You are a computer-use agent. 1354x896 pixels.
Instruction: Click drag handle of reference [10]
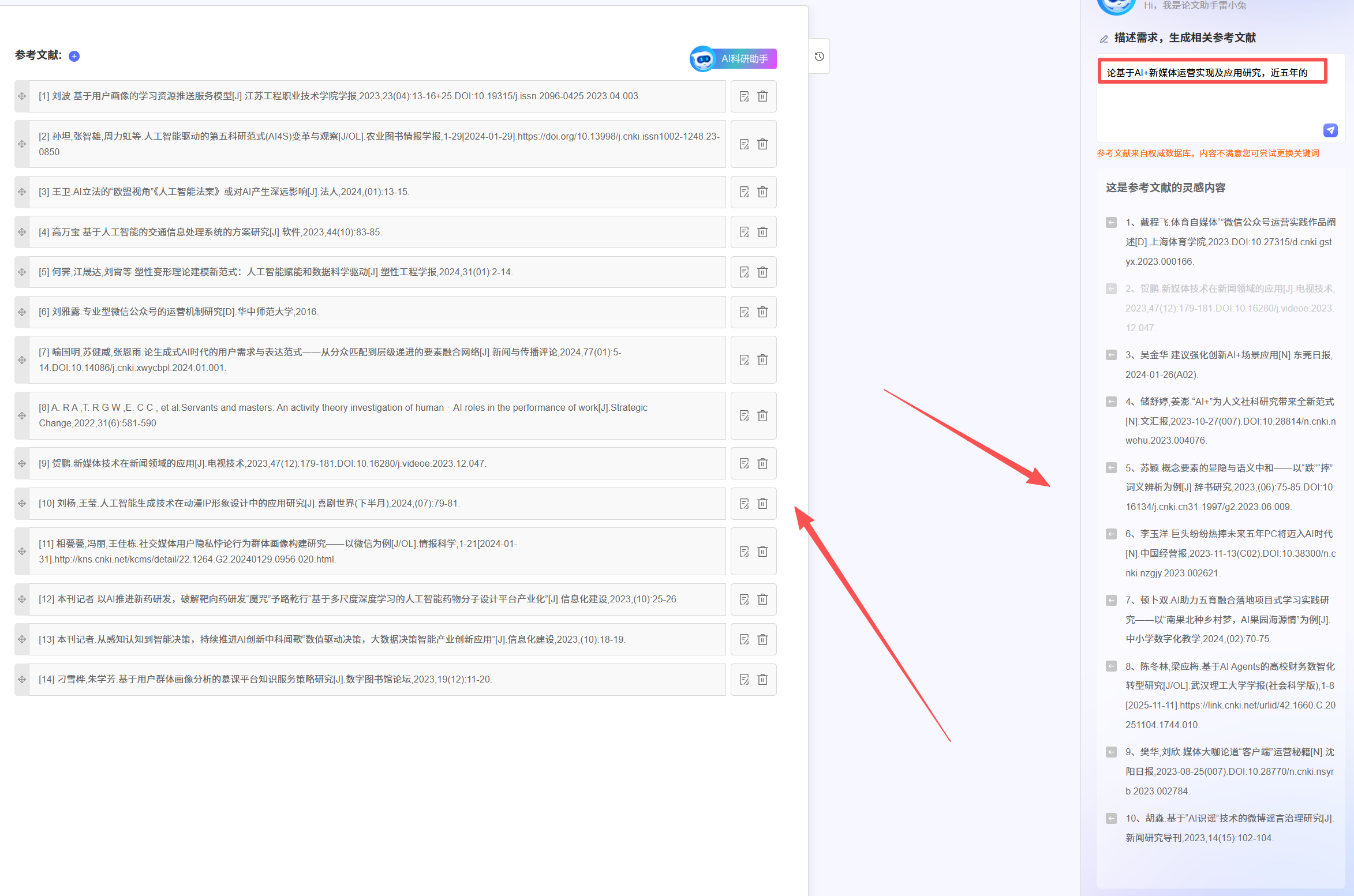(x=22, y=504)
